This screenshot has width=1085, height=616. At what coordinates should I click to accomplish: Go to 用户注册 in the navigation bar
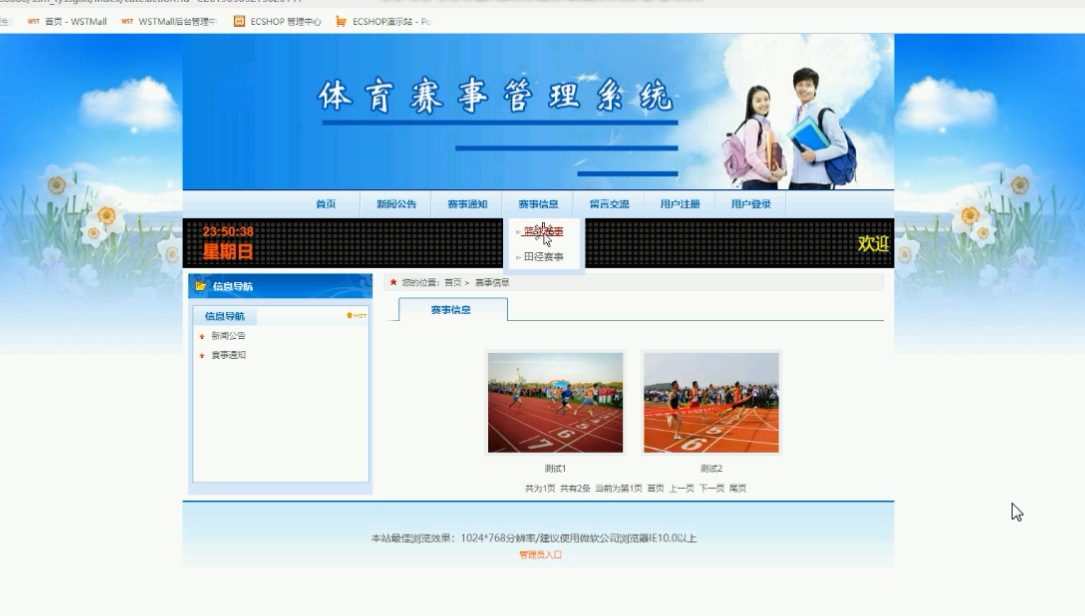(x=680, y=204)
